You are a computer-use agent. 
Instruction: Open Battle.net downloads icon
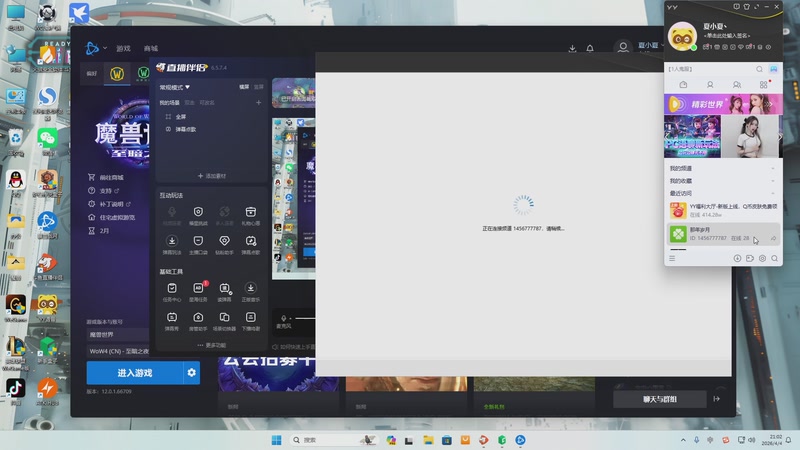click(x=572, y=48)
